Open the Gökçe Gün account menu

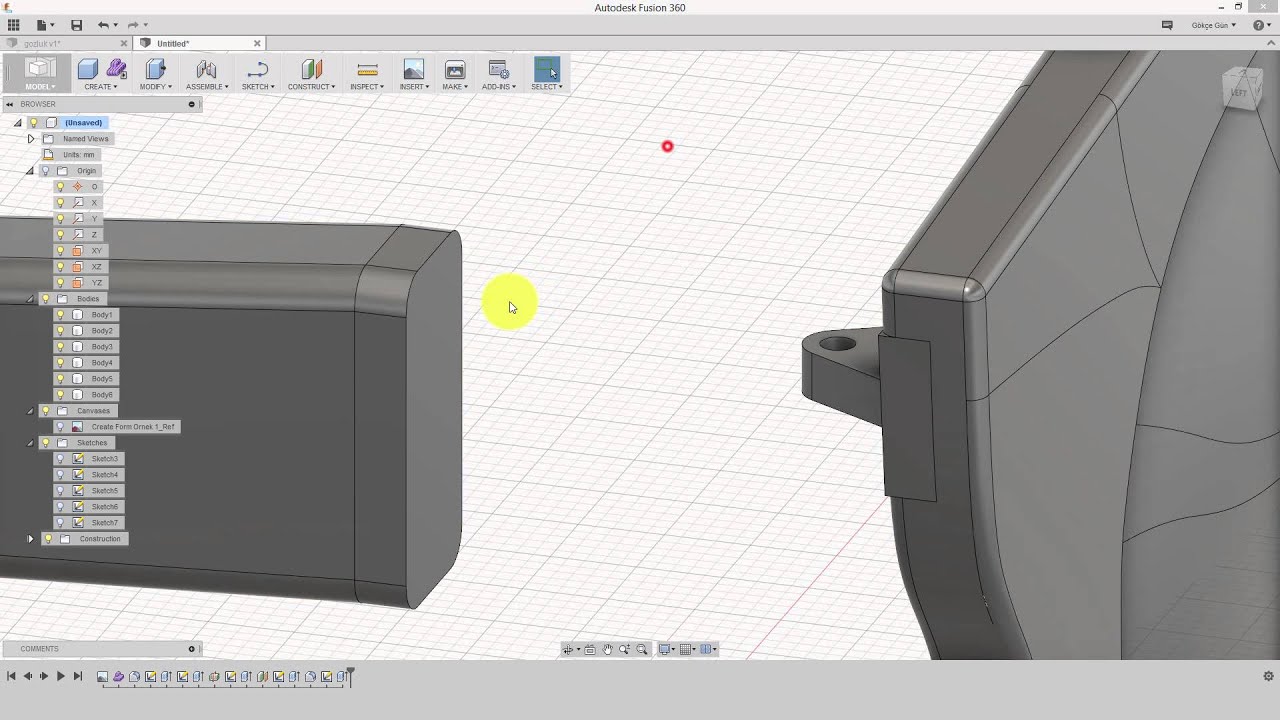click(x=1214, y=25)
